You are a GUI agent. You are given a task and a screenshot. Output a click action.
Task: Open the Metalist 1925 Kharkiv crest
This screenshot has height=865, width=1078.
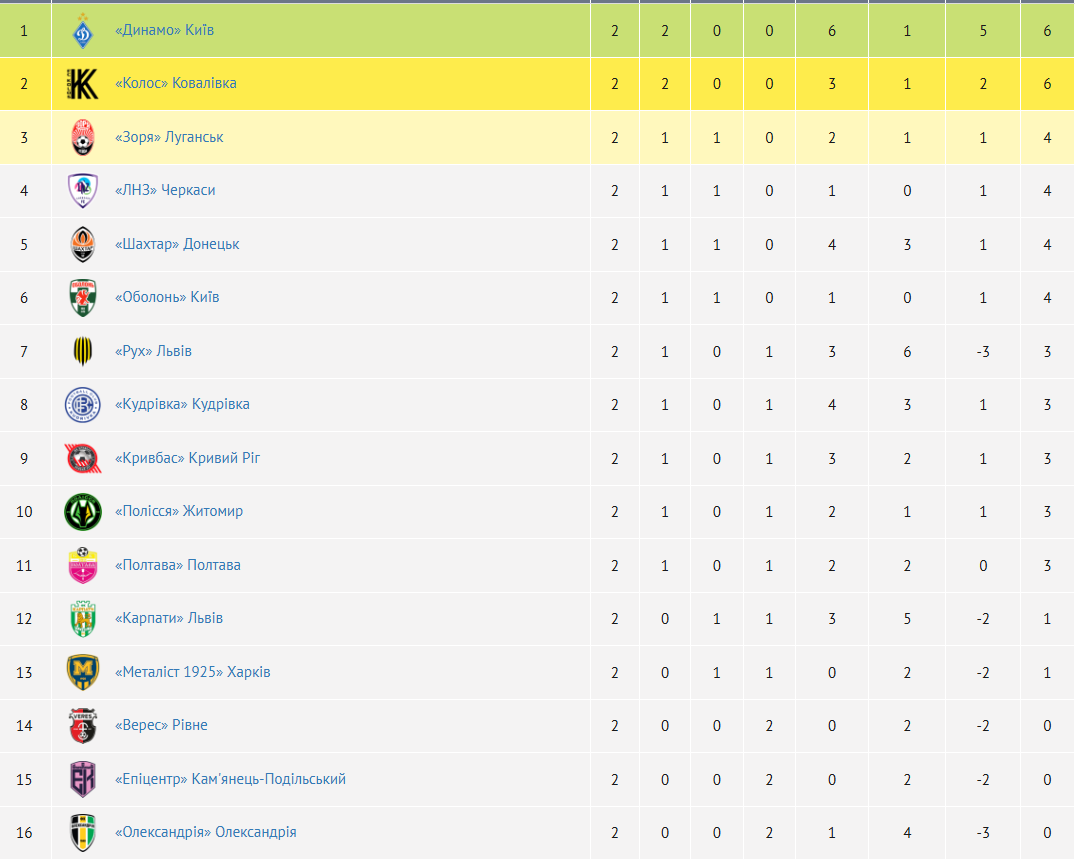pyautogui.click(x=82, y=672)
